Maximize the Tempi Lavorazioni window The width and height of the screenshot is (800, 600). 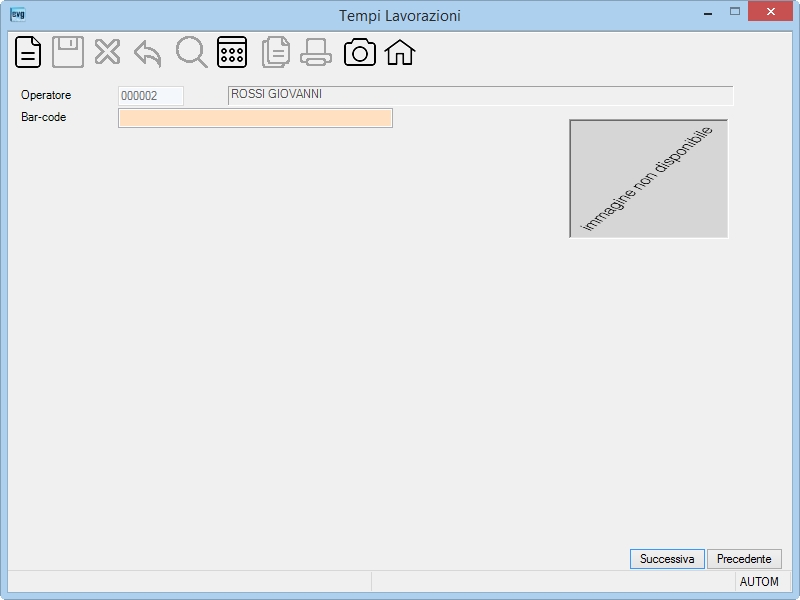735,11
